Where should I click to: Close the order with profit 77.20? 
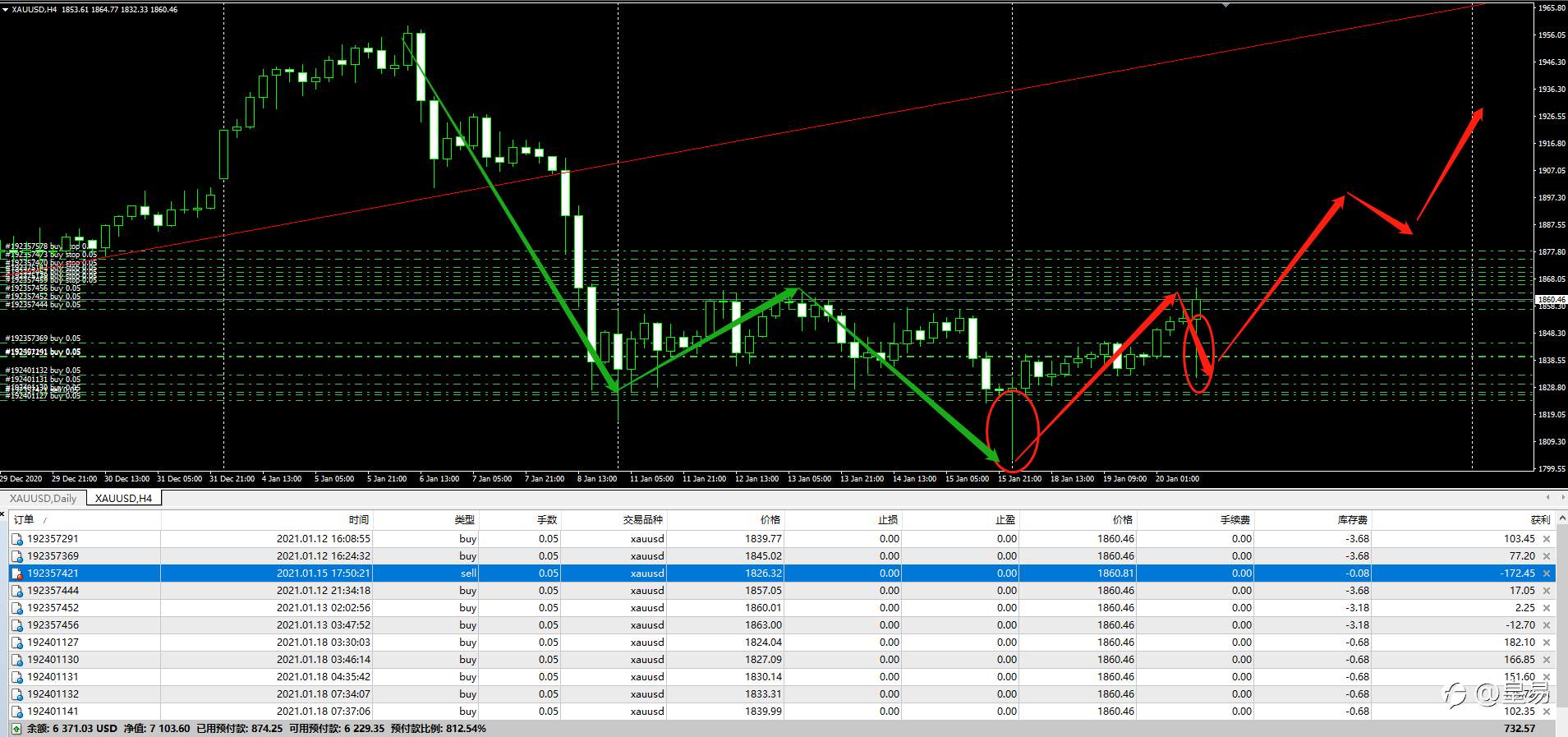click(1547, 556)
